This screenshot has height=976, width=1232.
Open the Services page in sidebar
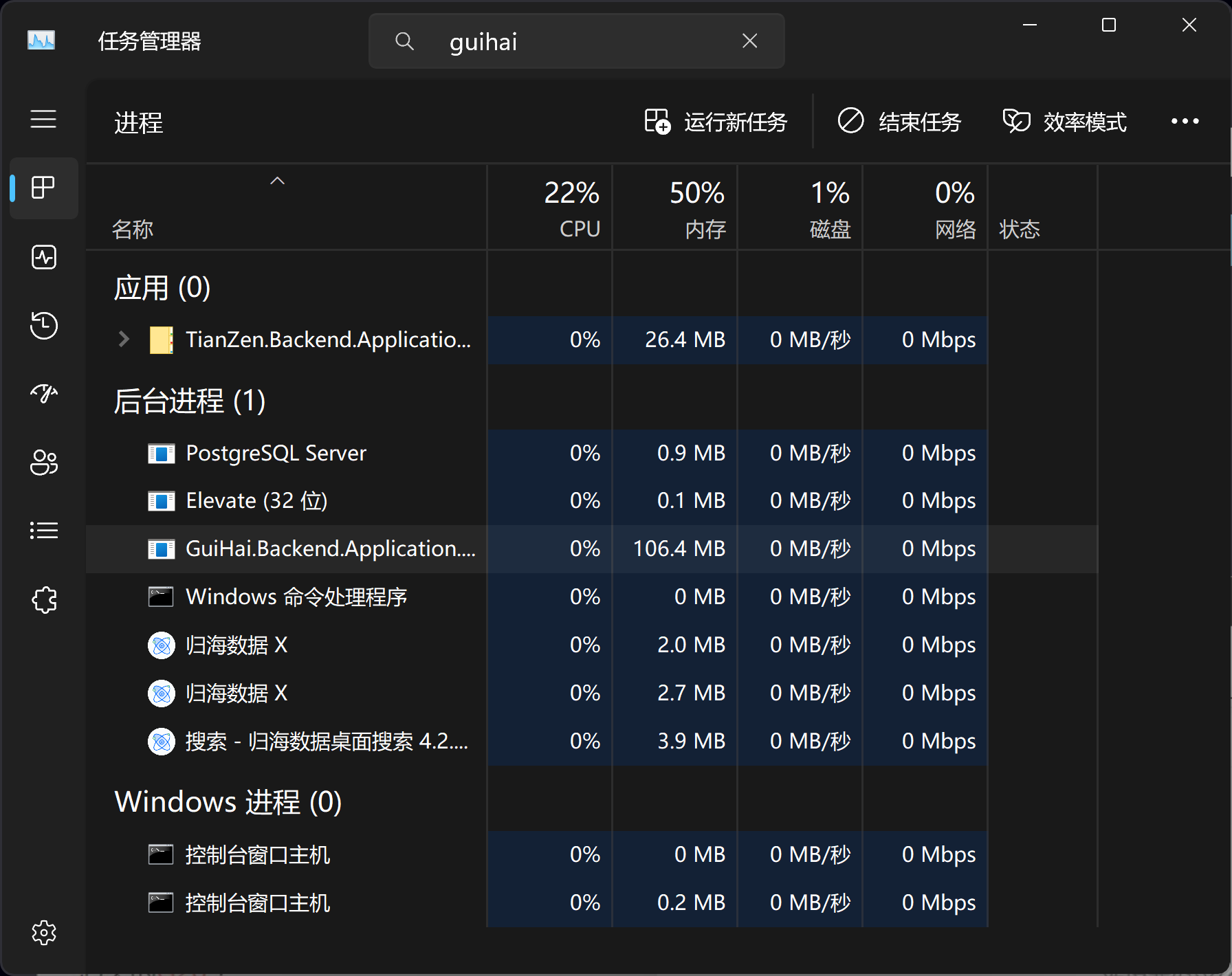[44, 599]
